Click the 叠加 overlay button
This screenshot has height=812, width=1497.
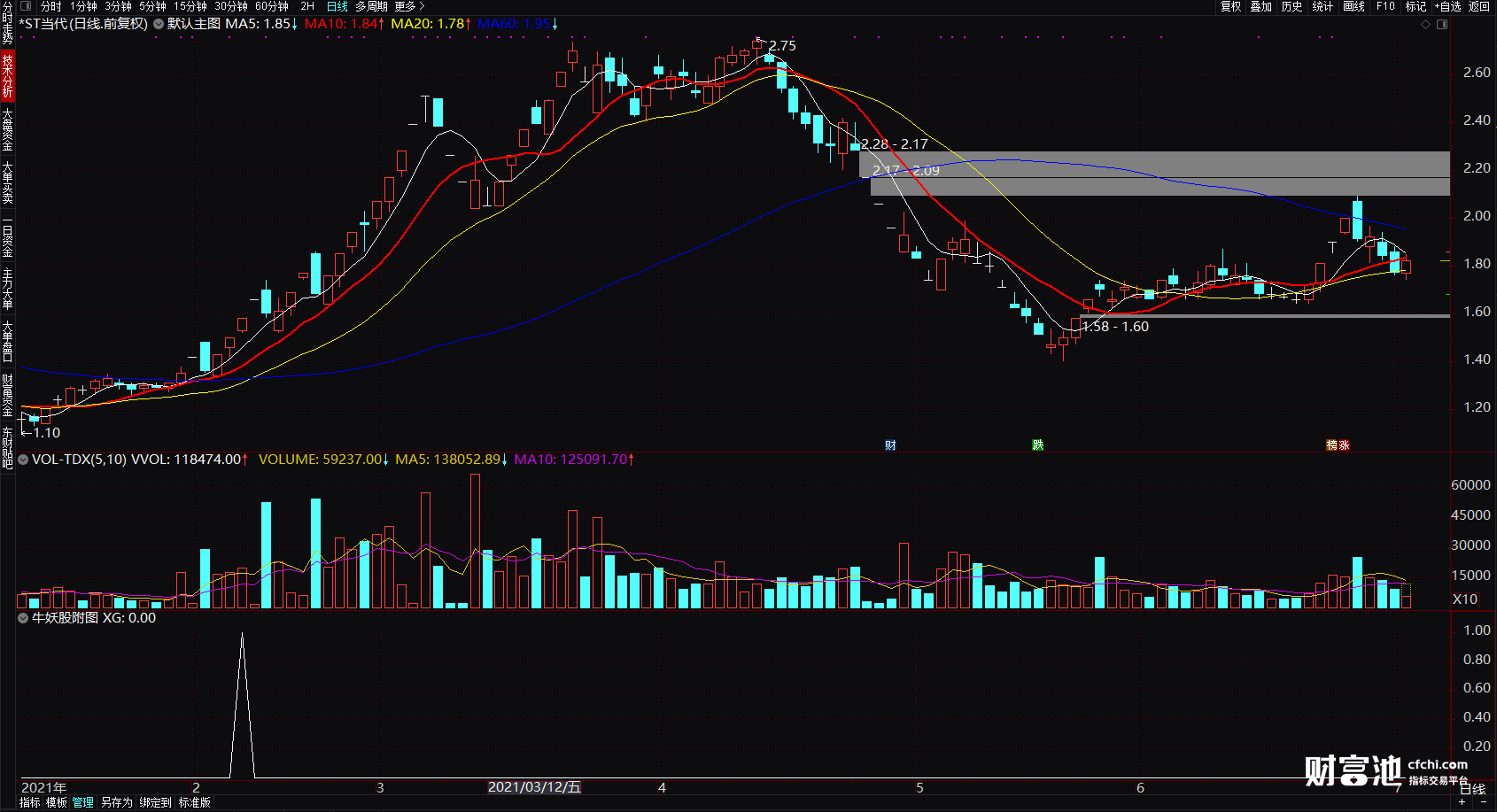coord(1261,6)
